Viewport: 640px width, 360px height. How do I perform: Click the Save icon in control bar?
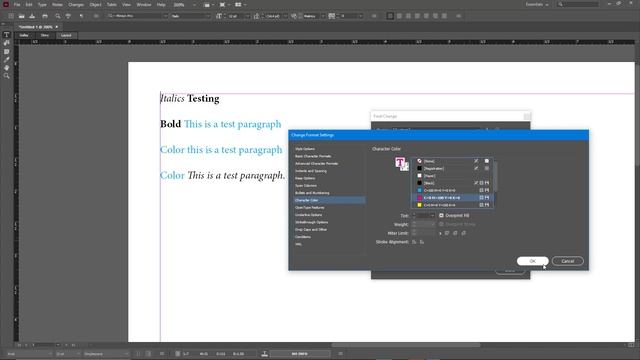point(32,16)
